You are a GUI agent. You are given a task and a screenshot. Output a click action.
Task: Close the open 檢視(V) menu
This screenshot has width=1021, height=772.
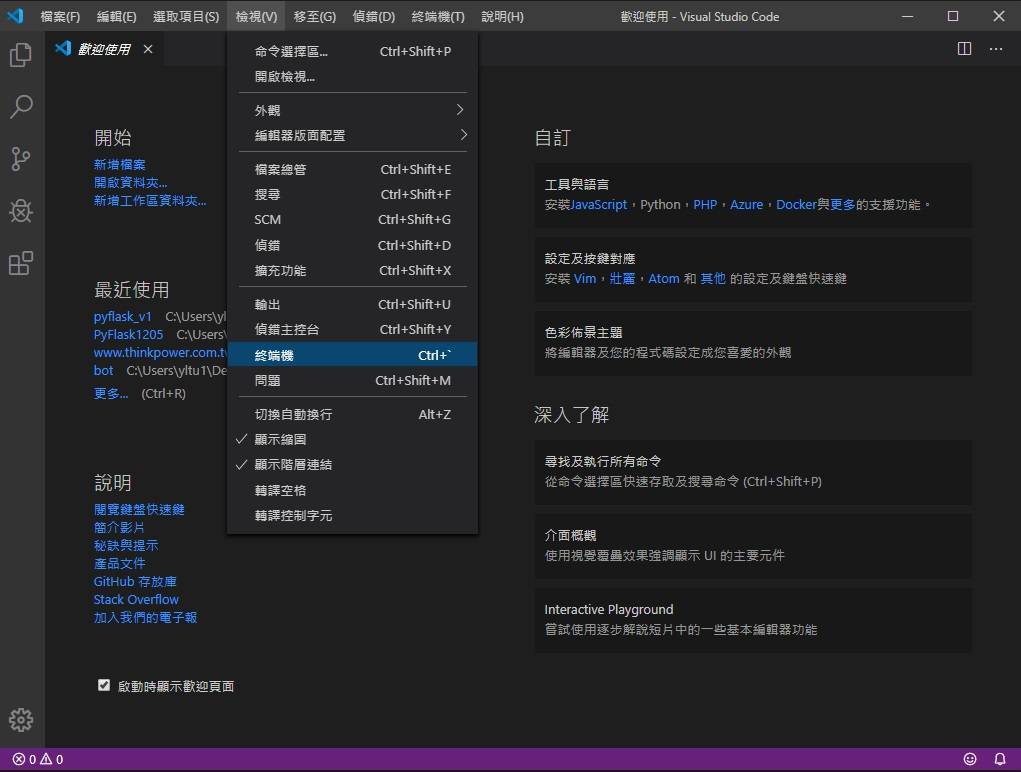pos(257,16)
